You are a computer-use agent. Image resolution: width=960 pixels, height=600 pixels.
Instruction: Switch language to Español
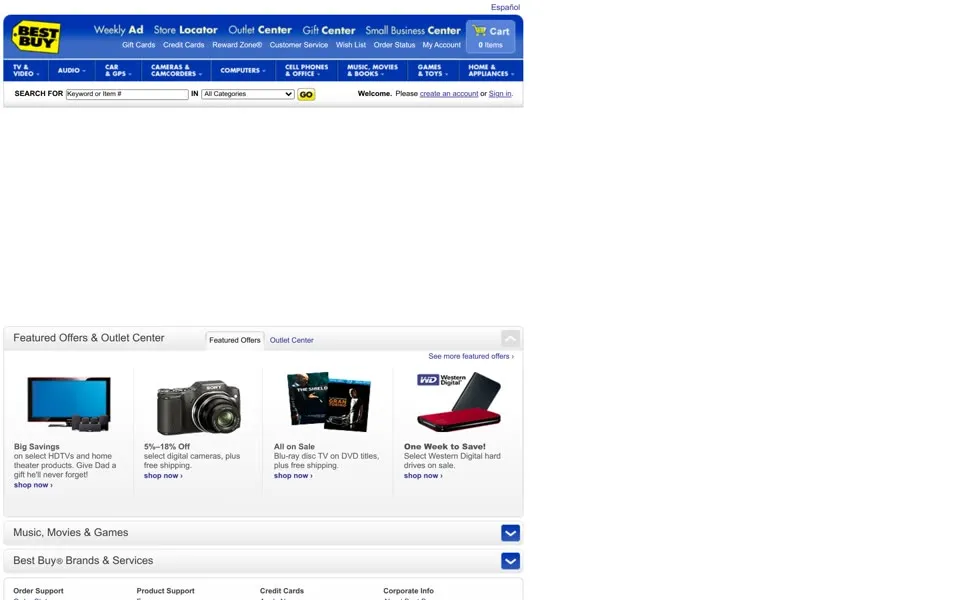[x=505, y=7]
